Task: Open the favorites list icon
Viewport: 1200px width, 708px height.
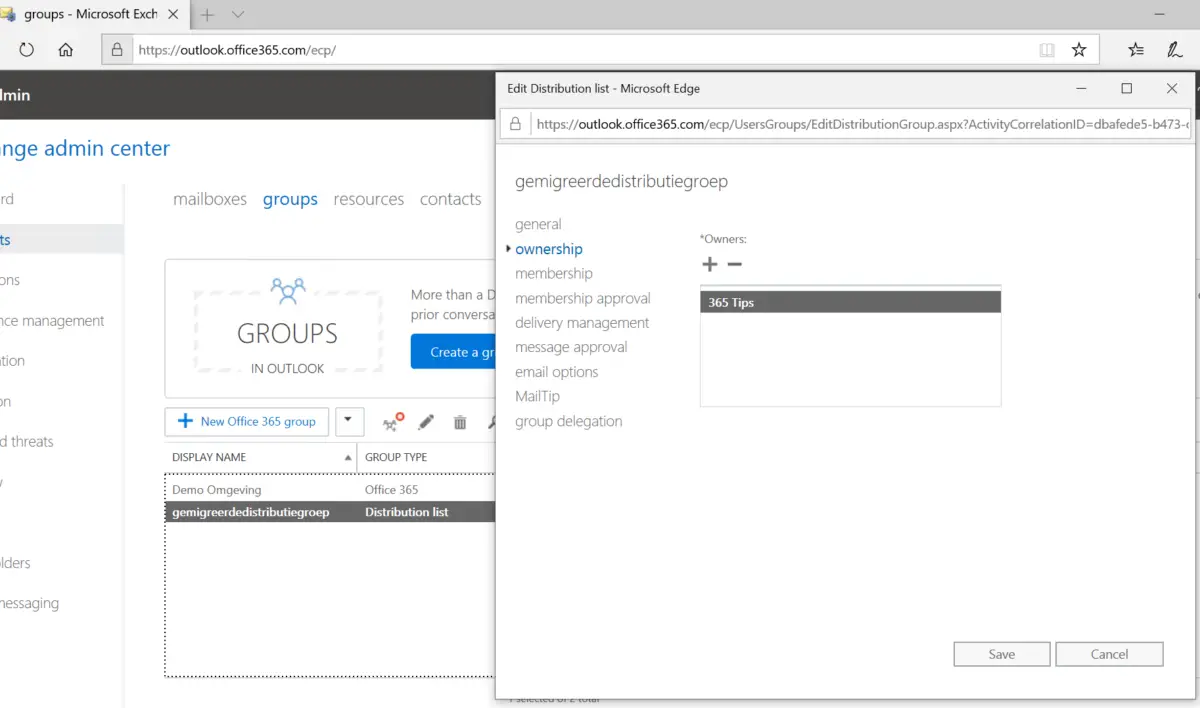Action: pyautogui.click(x=1134, y=49)
